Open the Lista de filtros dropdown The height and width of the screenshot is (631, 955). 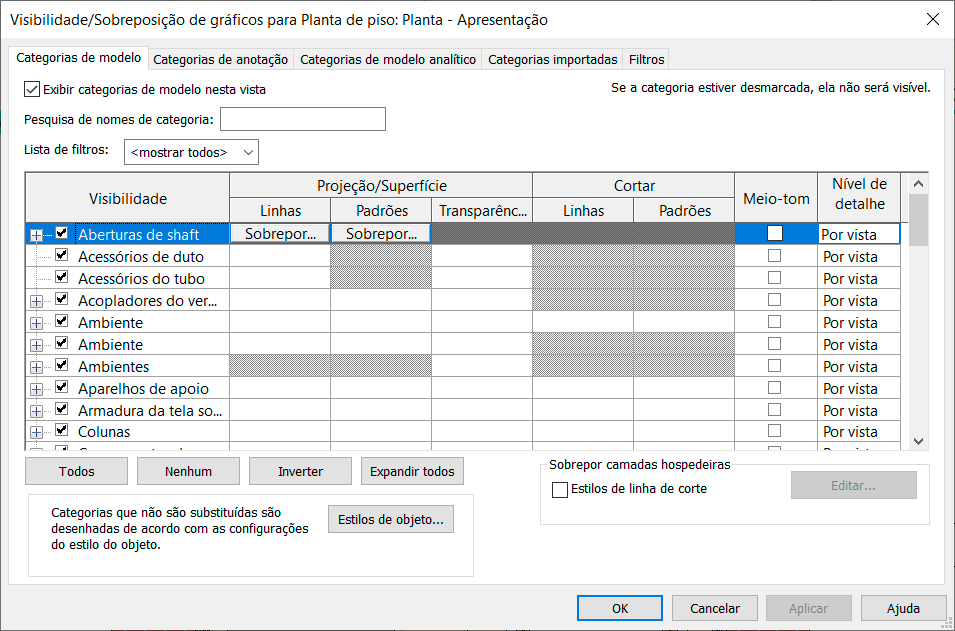click(x=192, y=152)
